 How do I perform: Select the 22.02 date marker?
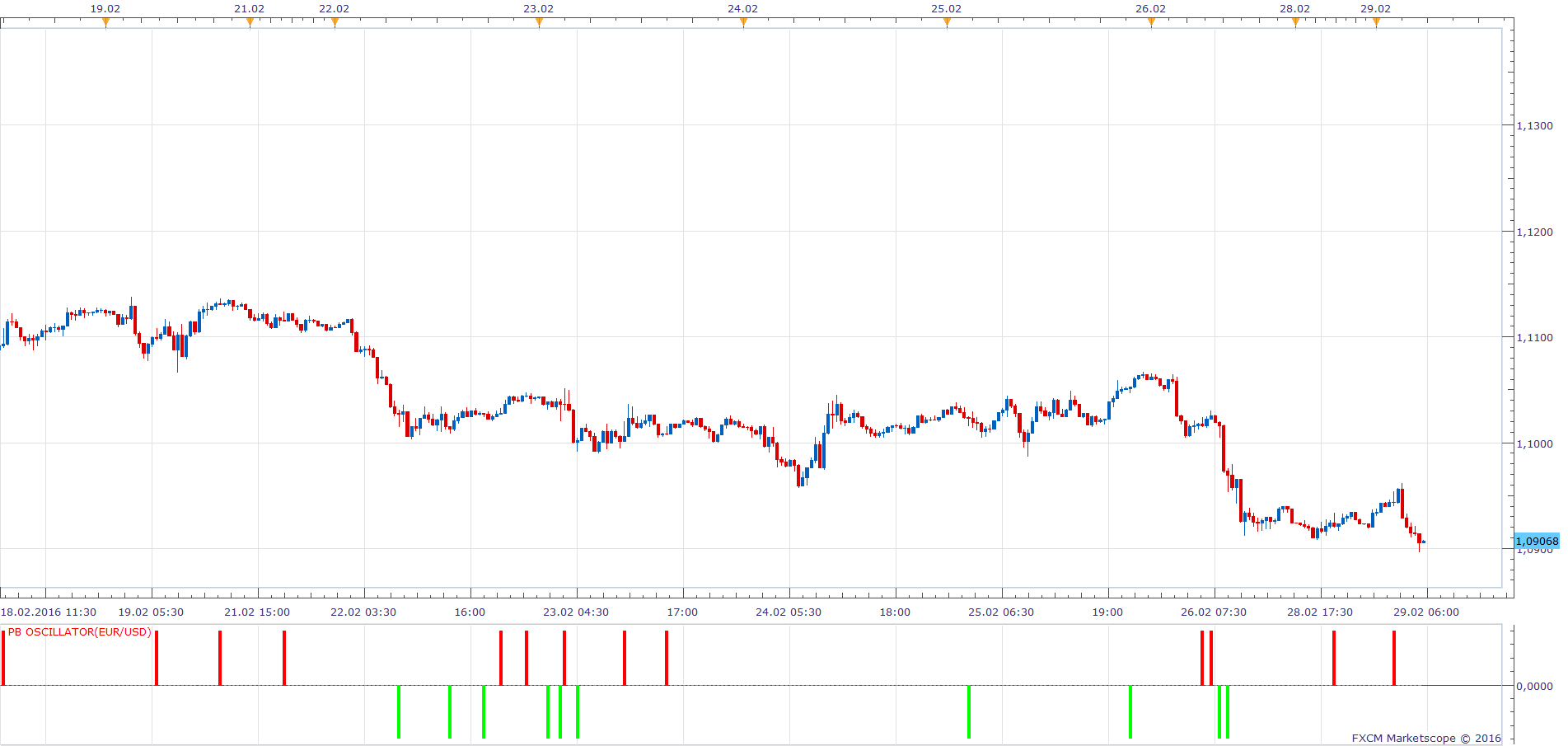click(x=335, y=9)
